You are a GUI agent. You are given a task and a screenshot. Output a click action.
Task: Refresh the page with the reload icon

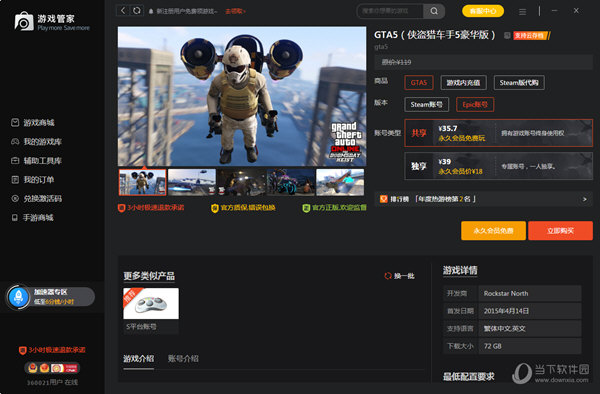137,11
